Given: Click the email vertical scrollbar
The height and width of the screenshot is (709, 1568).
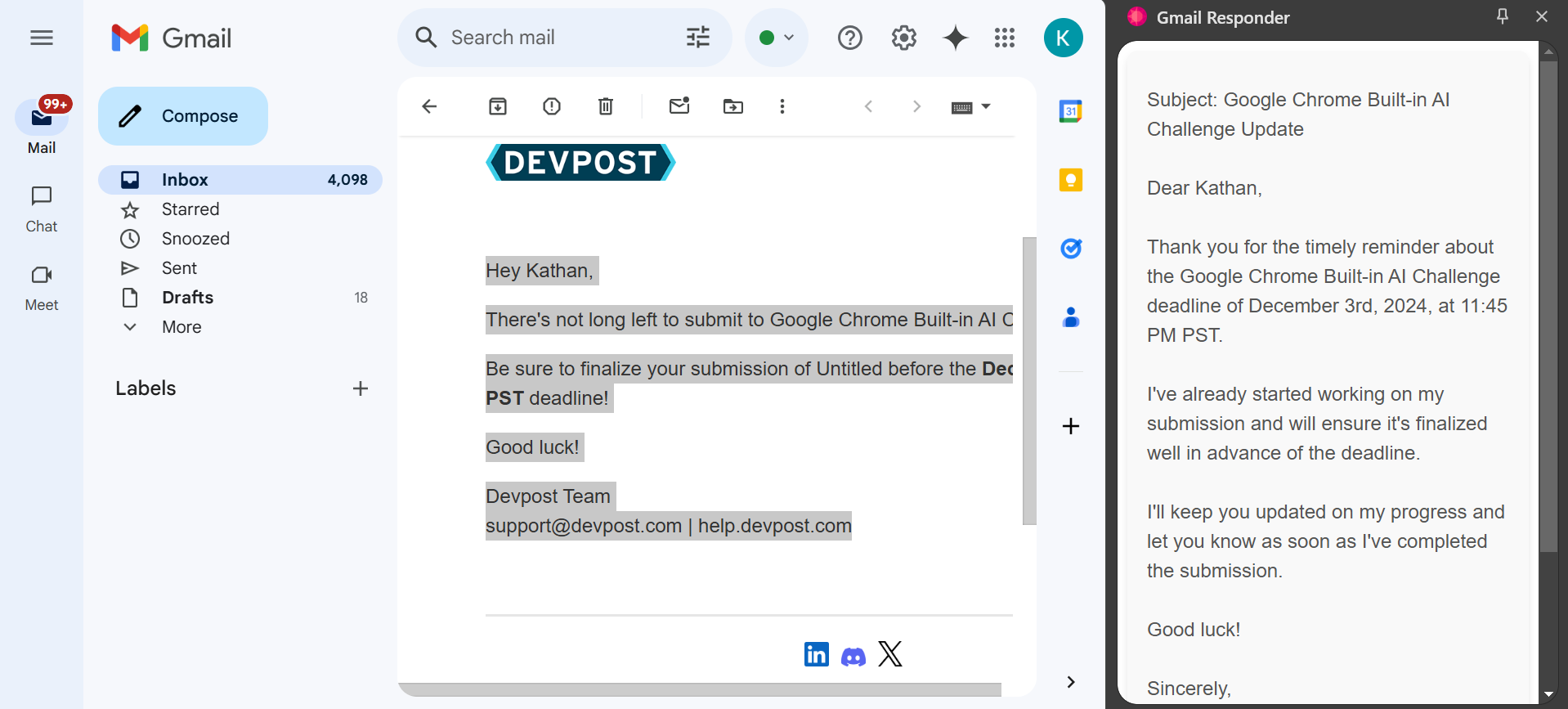Looking at the screenshot, I should pos(1029,381).
